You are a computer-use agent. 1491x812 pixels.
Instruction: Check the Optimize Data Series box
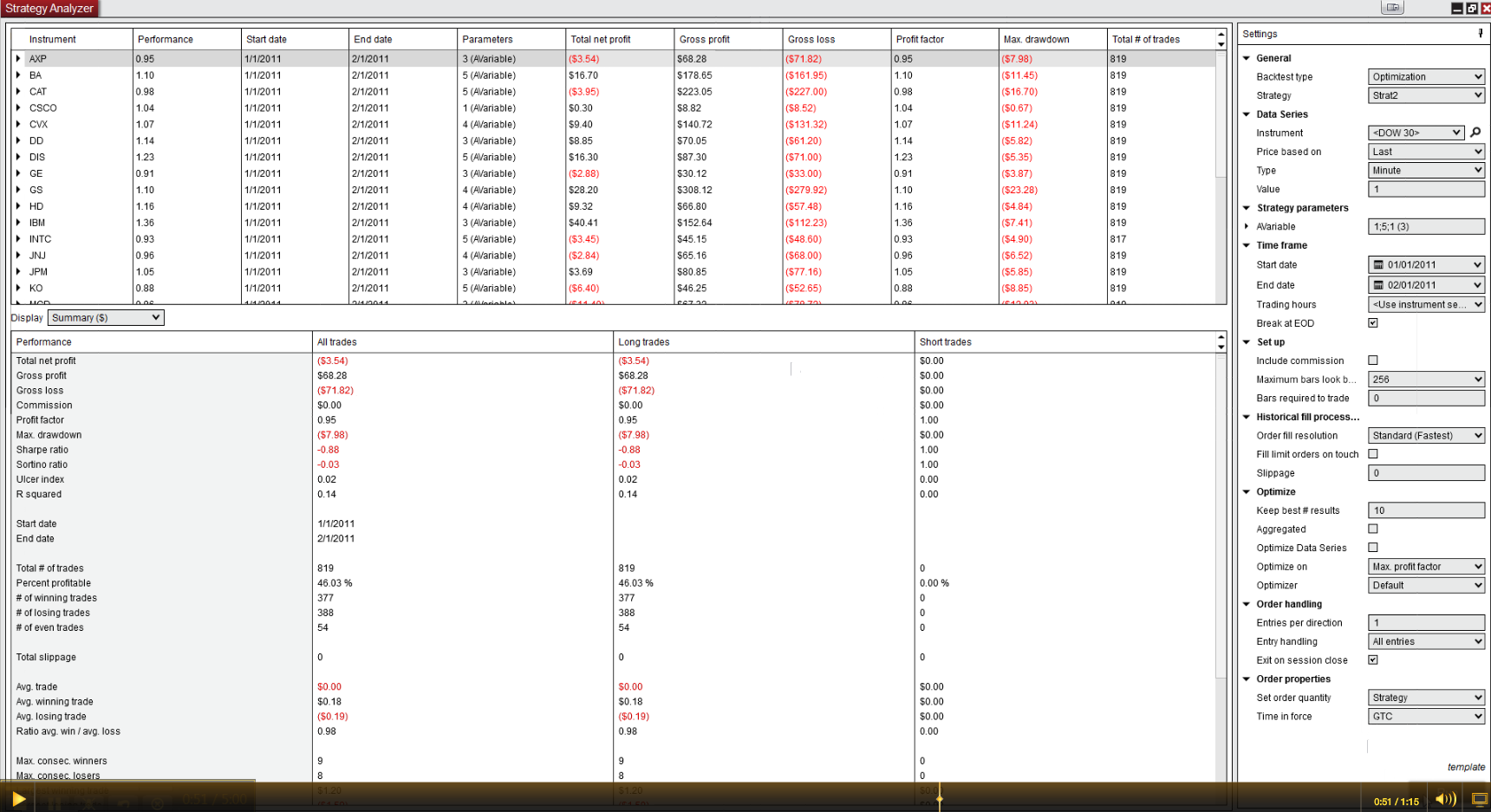click(x=1373, y=548)
